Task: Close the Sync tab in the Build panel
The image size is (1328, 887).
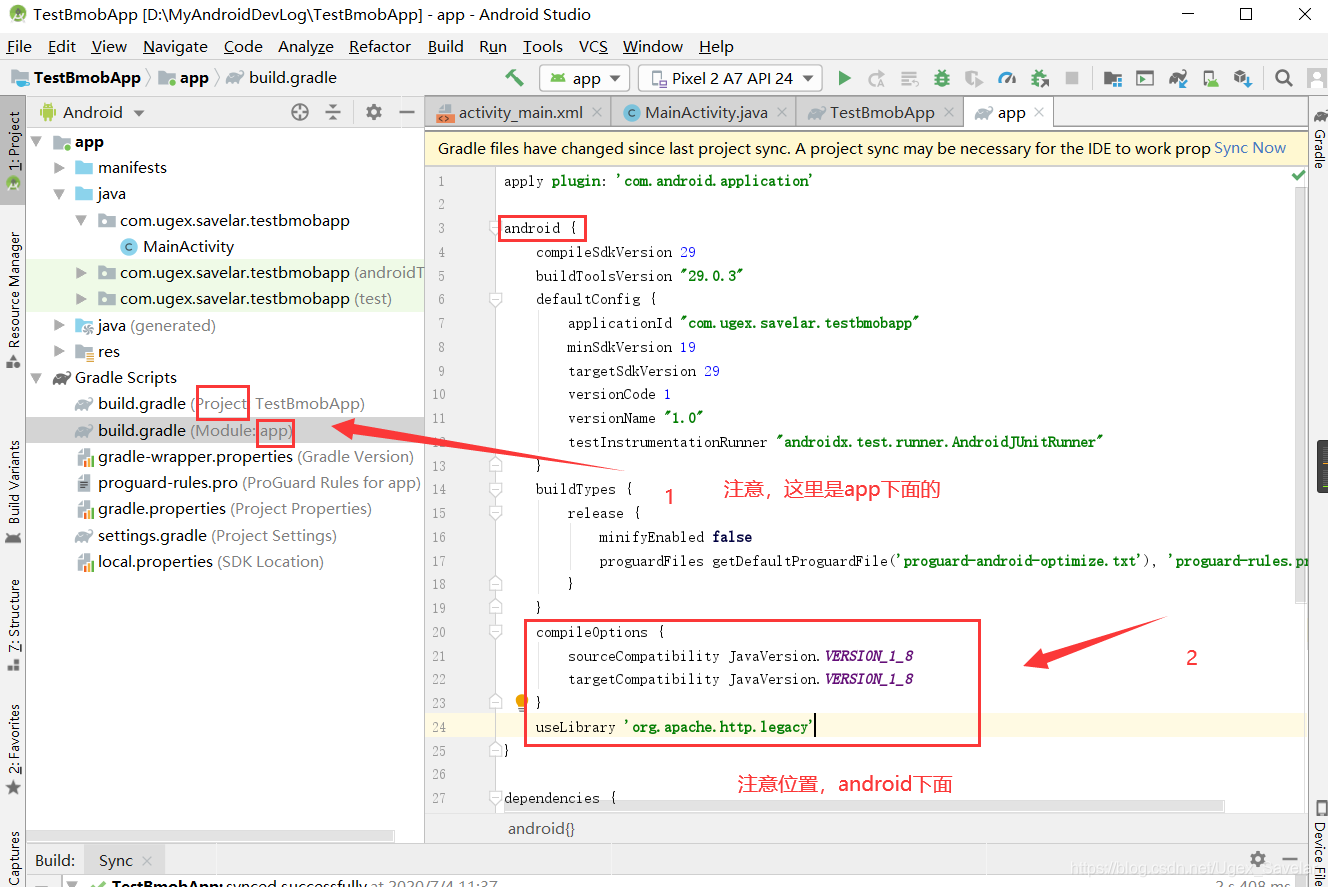Action: (x=147, y=860)
